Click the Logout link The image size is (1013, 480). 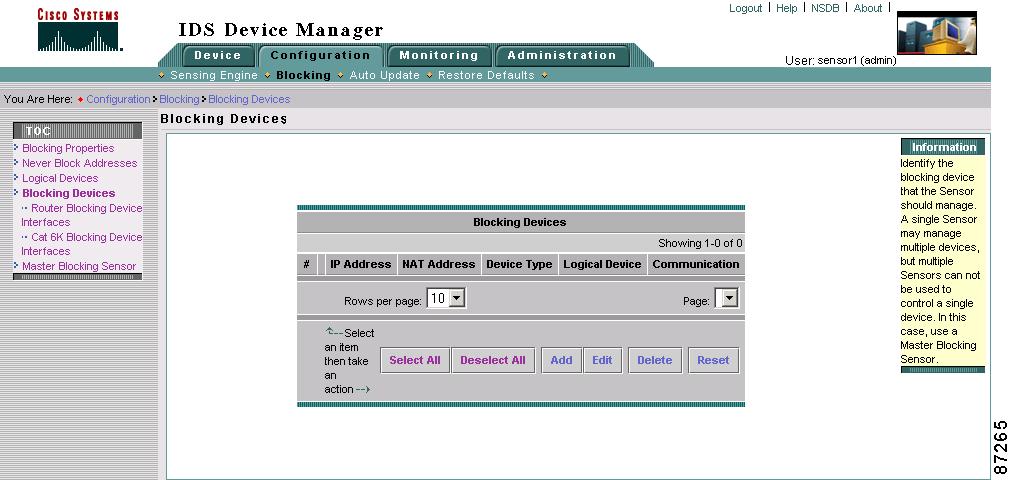point(746,8)
